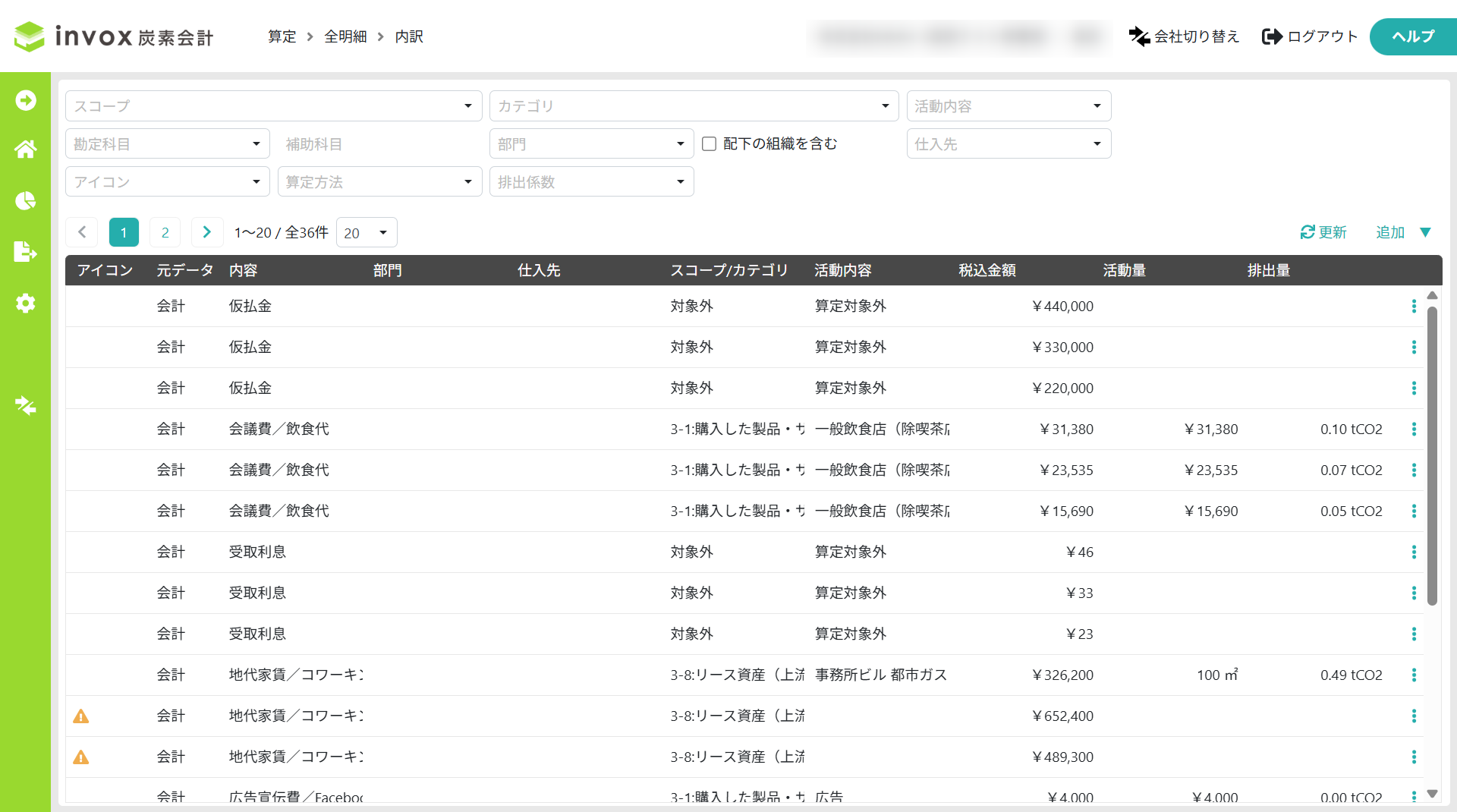1457x812 pixels.
Task: Click the export document sidebar icon
Action: pos(25,251)
